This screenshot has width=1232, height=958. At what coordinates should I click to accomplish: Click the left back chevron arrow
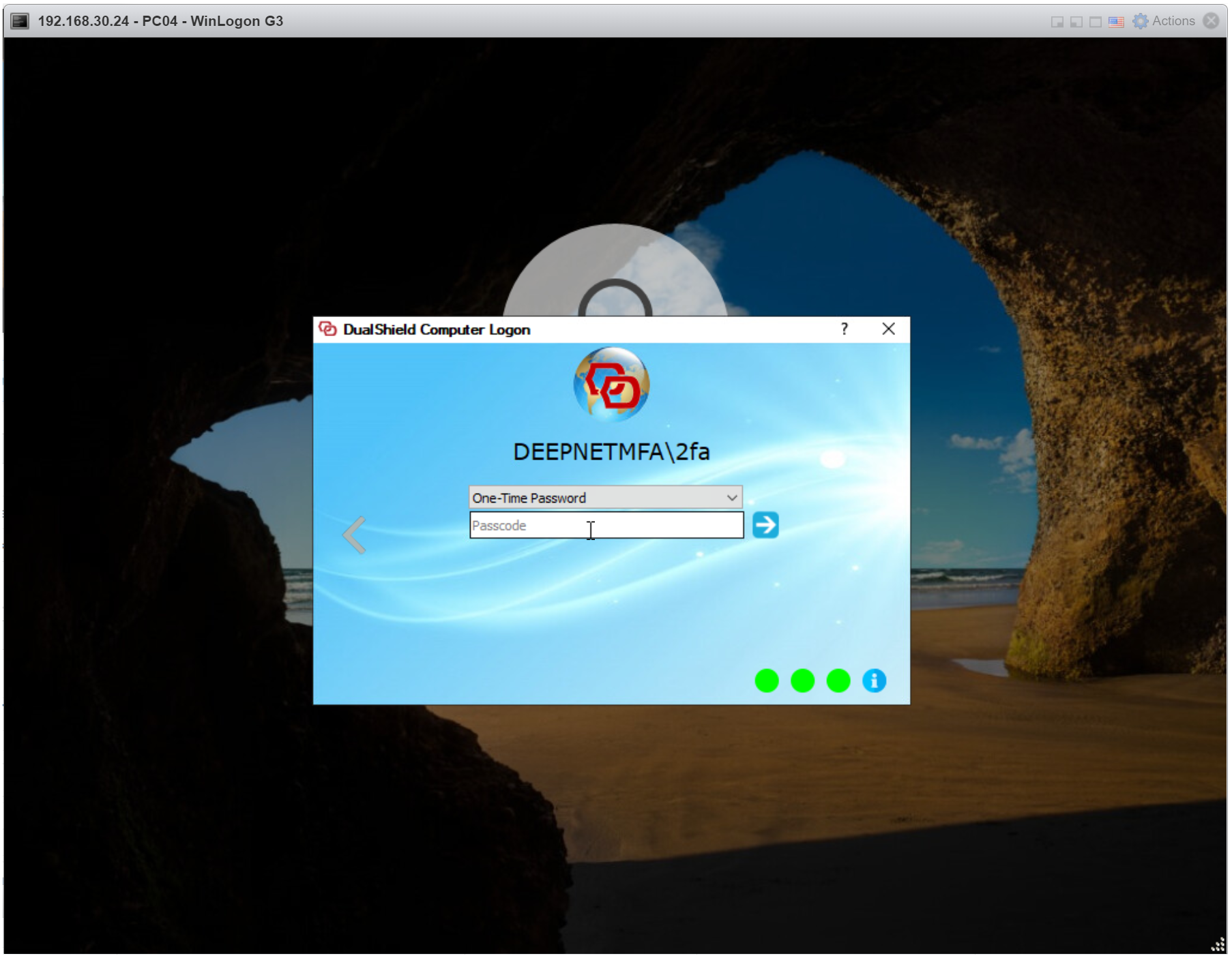(354, 535)
